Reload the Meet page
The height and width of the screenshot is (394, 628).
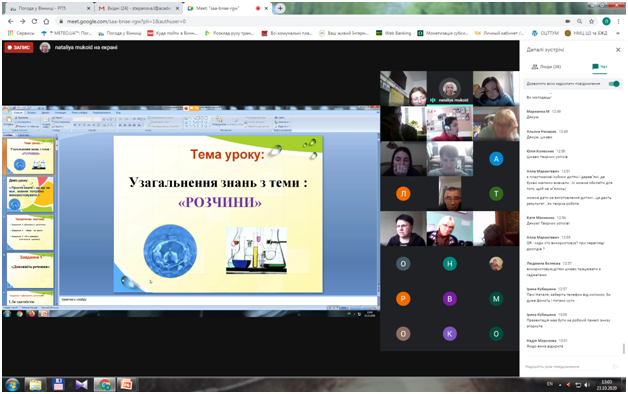click(34, 22)
